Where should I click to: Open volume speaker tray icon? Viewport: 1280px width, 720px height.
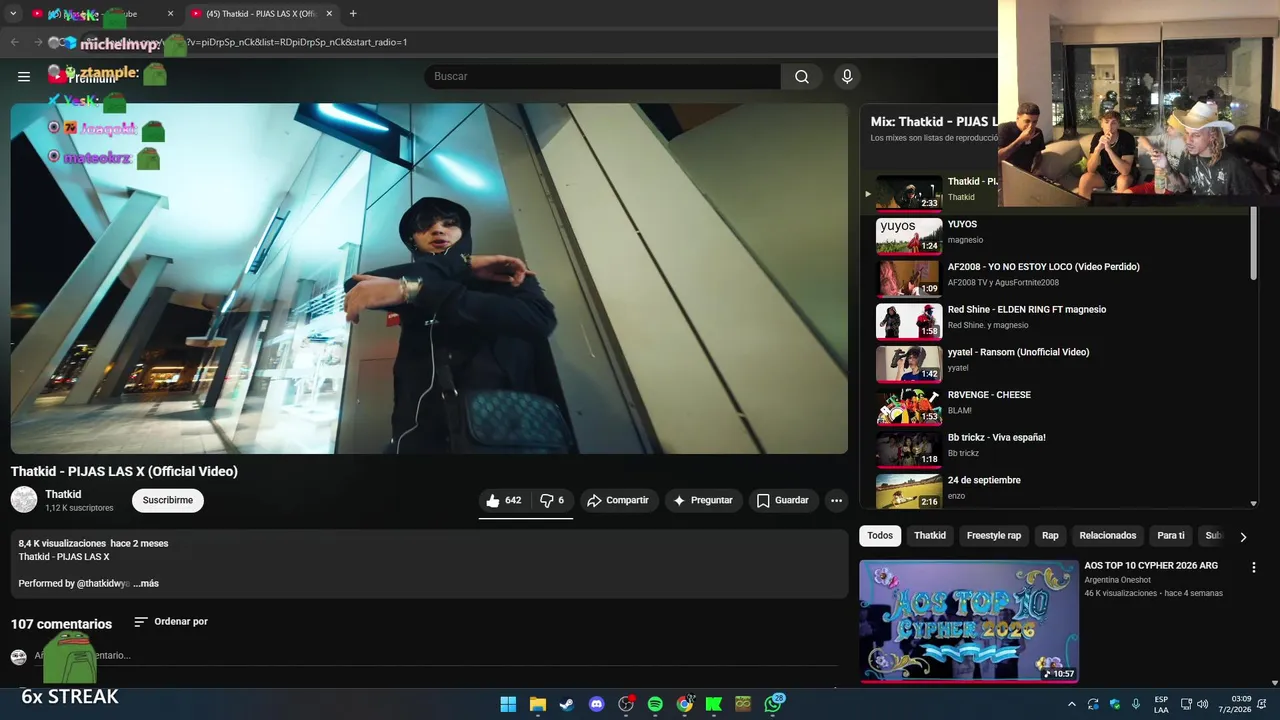[x=1202, y=704]
